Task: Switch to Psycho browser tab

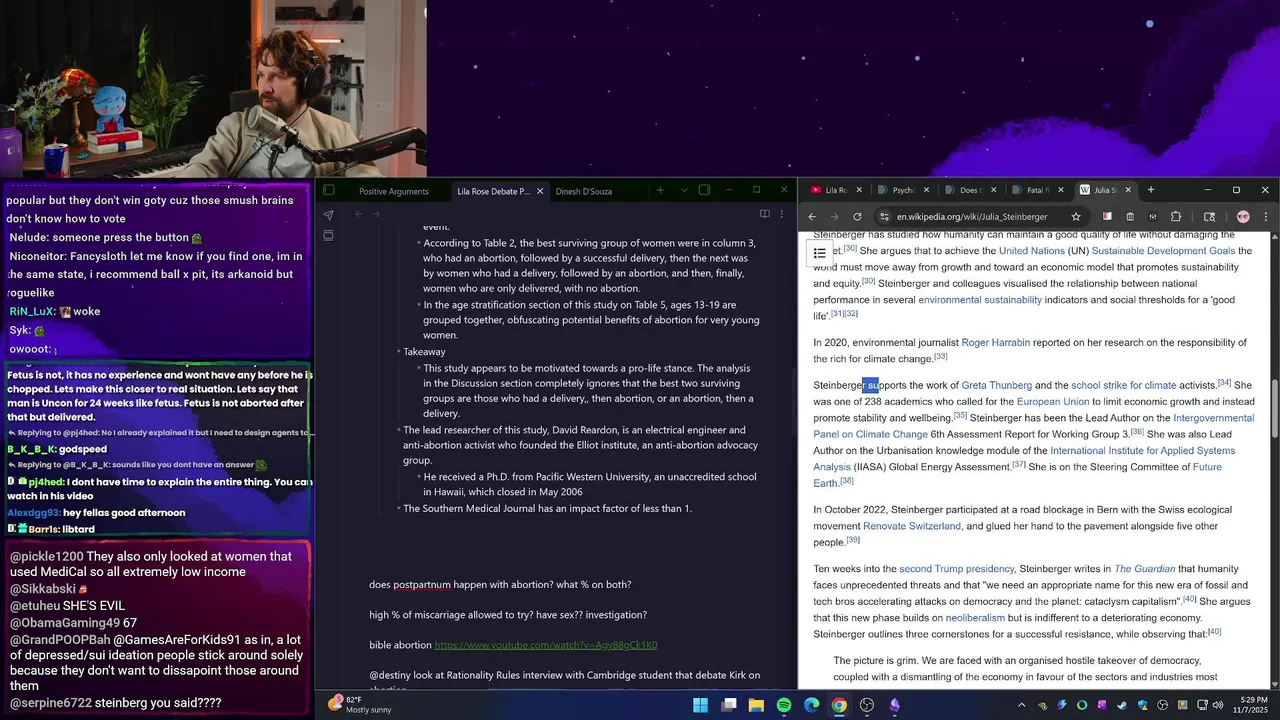Action: click(903, 190)
